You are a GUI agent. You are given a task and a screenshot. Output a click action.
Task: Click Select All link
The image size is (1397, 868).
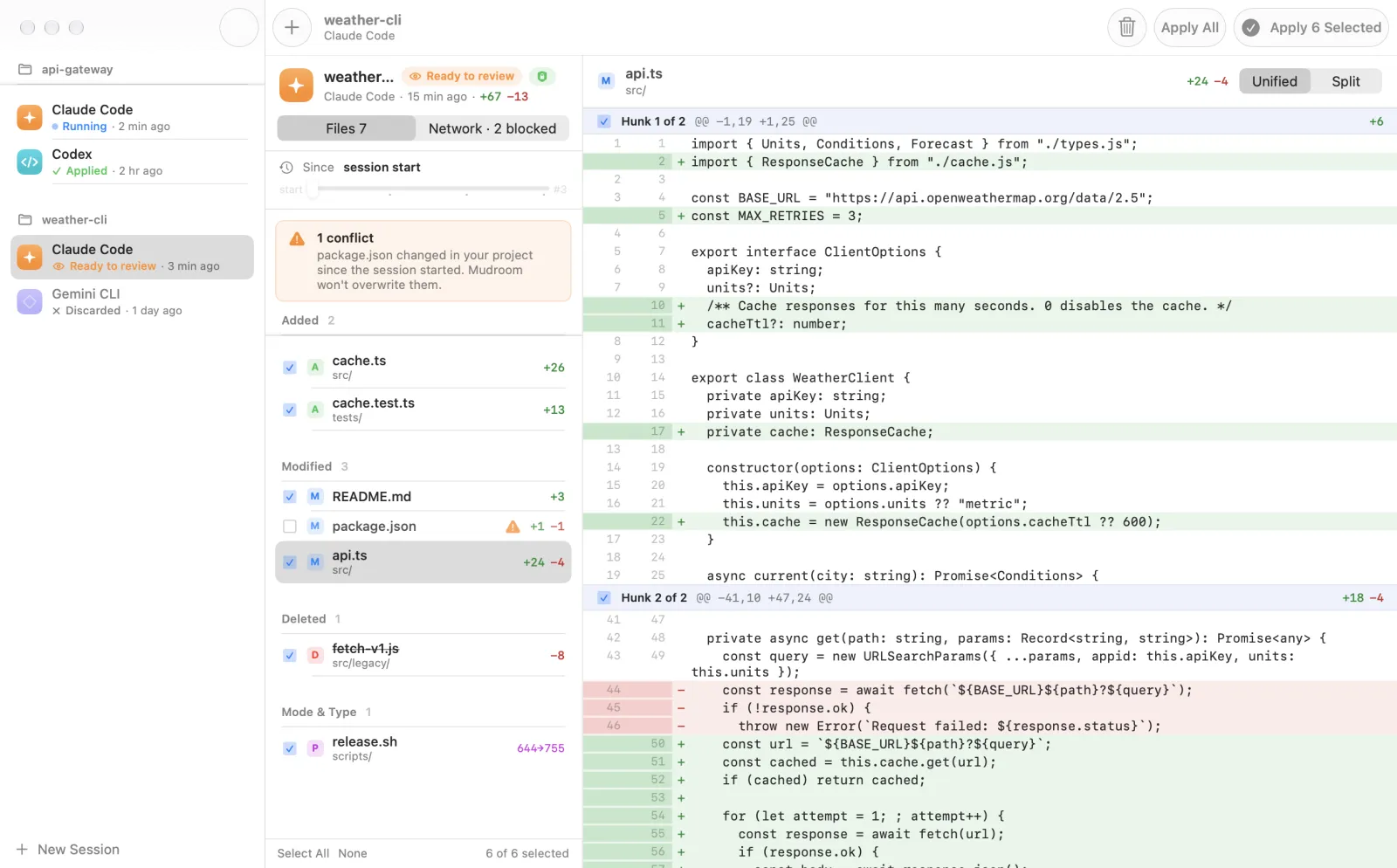tap(303, 853)
